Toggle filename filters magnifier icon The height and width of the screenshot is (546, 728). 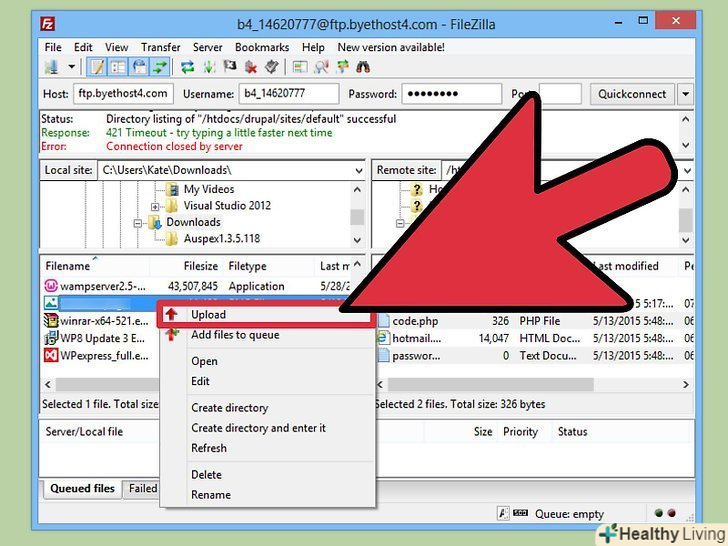pyautogui.click(x=321, y=67)
